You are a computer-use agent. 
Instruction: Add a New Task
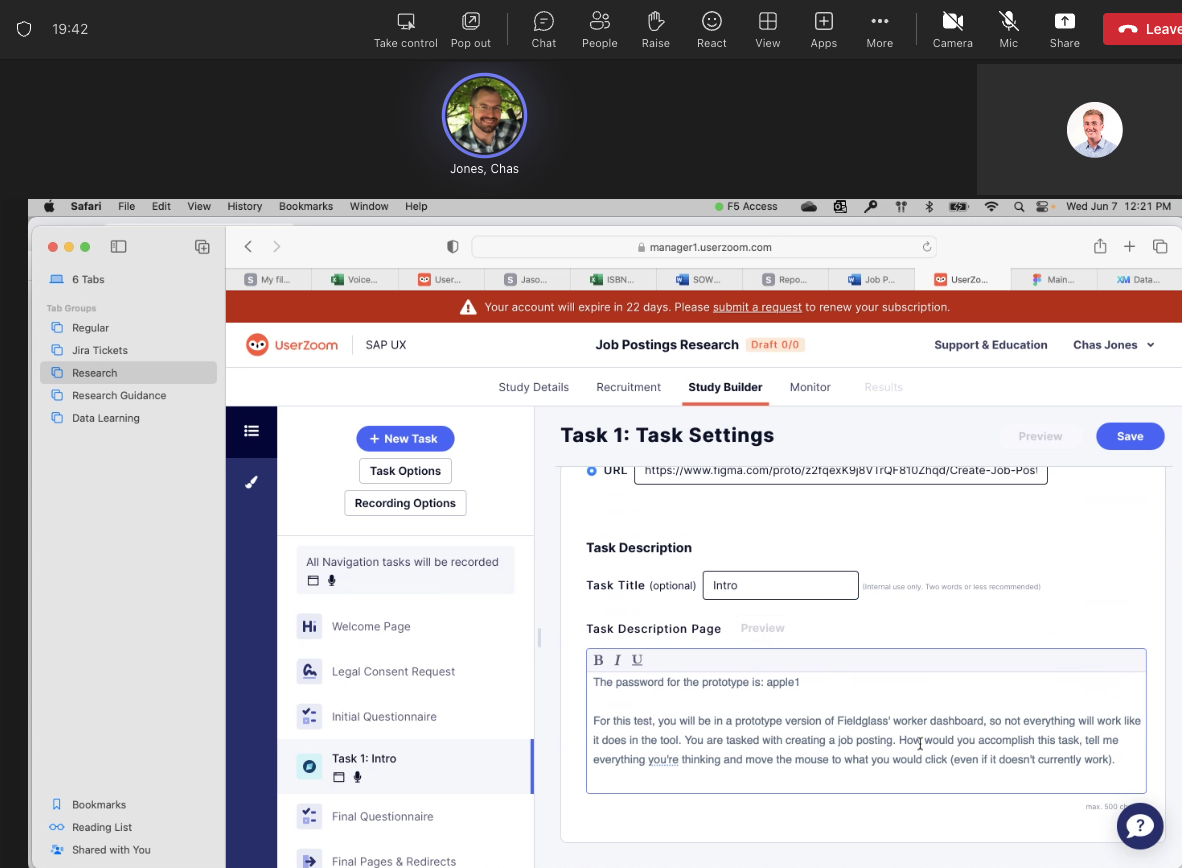click(405, 438)
